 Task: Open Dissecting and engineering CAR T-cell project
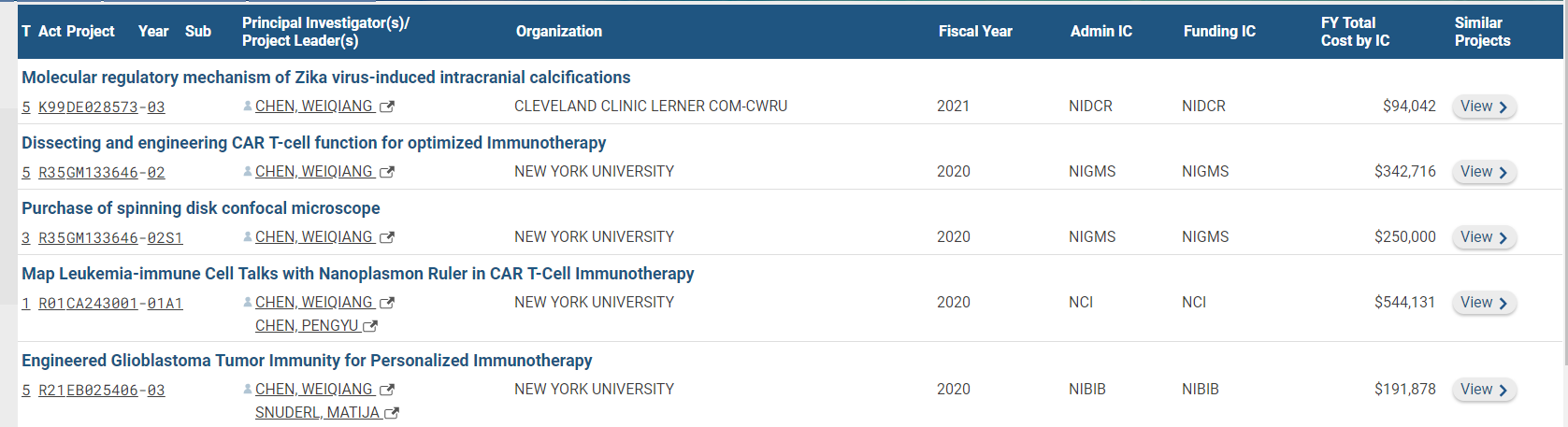[x=313, y=143]
